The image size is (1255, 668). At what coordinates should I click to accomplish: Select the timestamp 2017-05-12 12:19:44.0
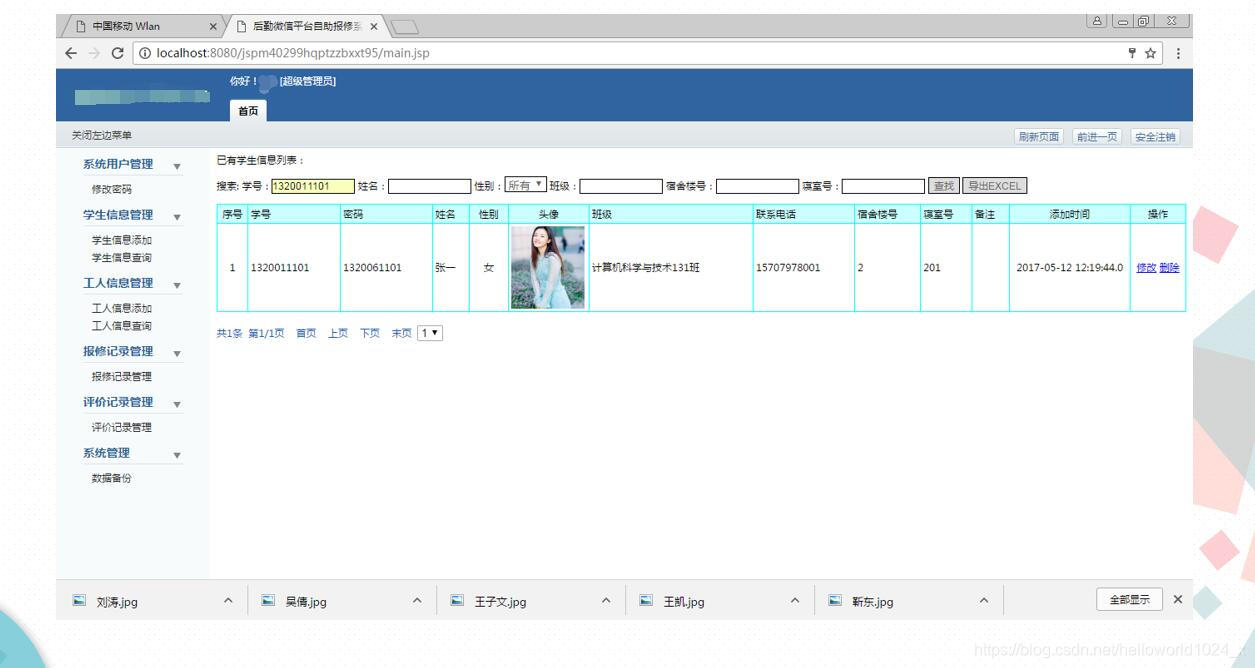point(1069,268)
